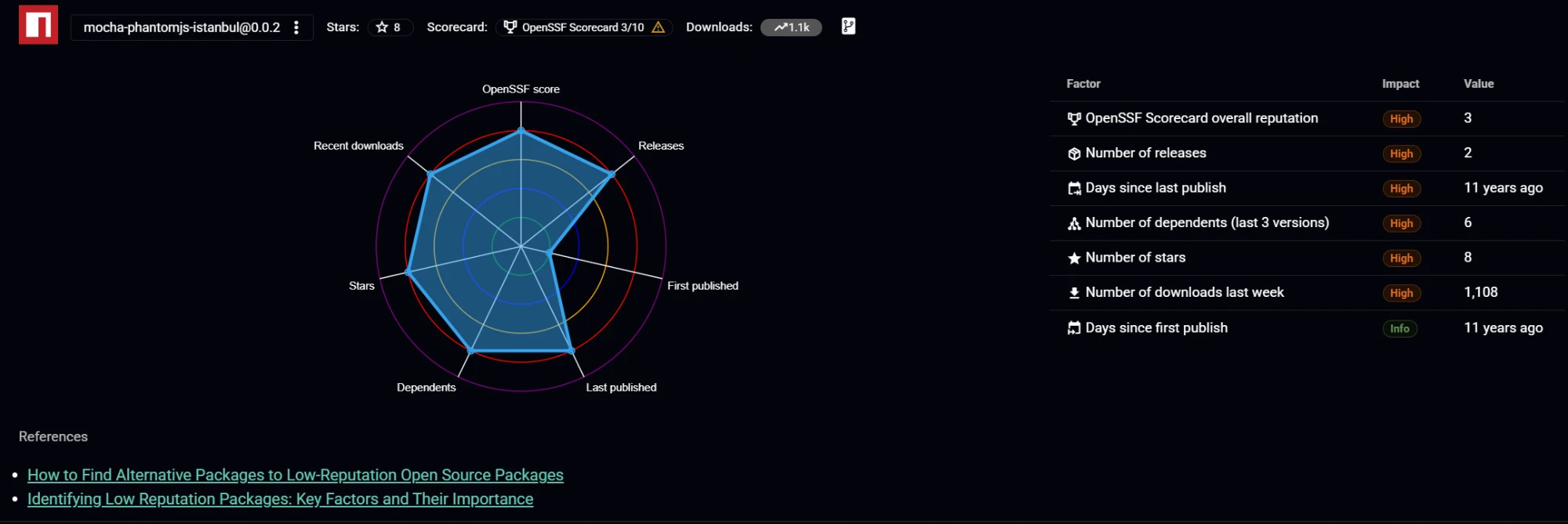The width and height of the screenshot is (1568, 524).
Task: Click star icon beside Number of stars
Action: tap(1074, 258)
